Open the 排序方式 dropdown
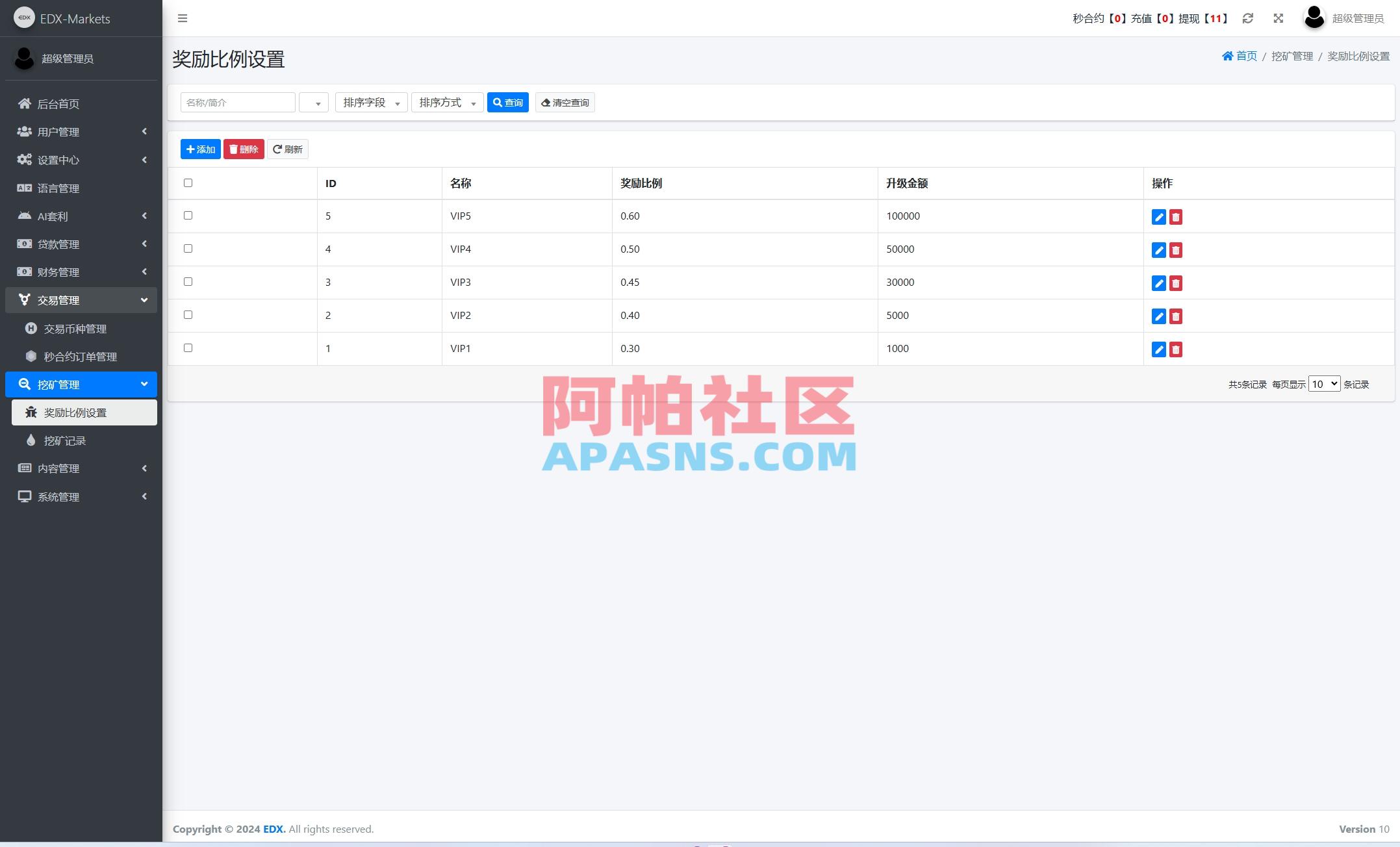 446,102
